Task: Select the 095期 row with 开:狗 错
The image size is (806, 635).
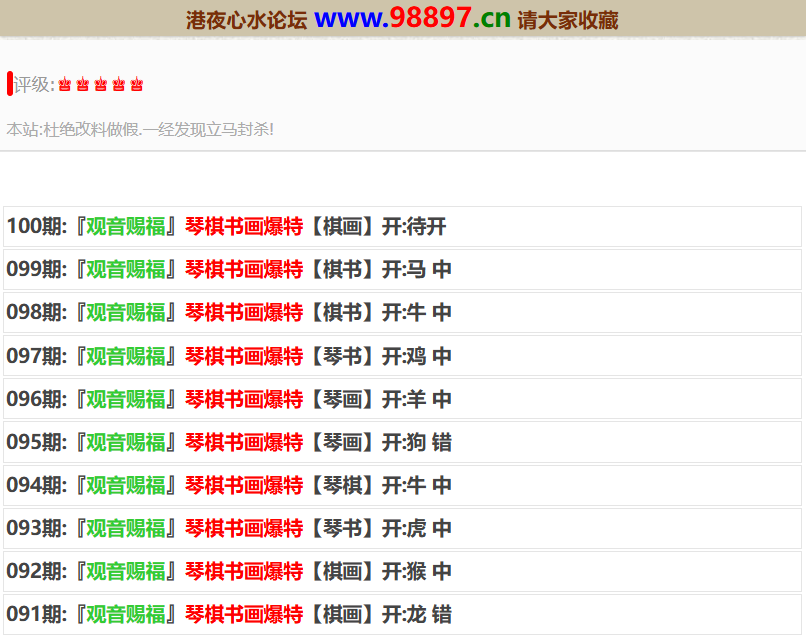Action: 402,442
